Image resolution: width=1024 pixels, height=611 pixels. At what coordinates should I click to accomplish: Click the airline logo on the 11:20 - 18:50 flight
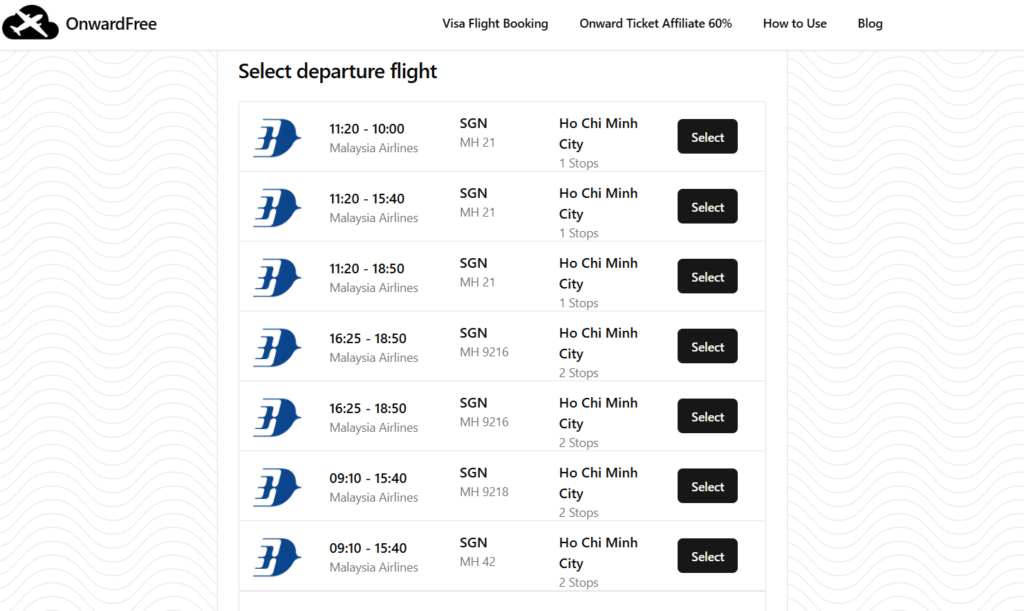pos(276,277)
